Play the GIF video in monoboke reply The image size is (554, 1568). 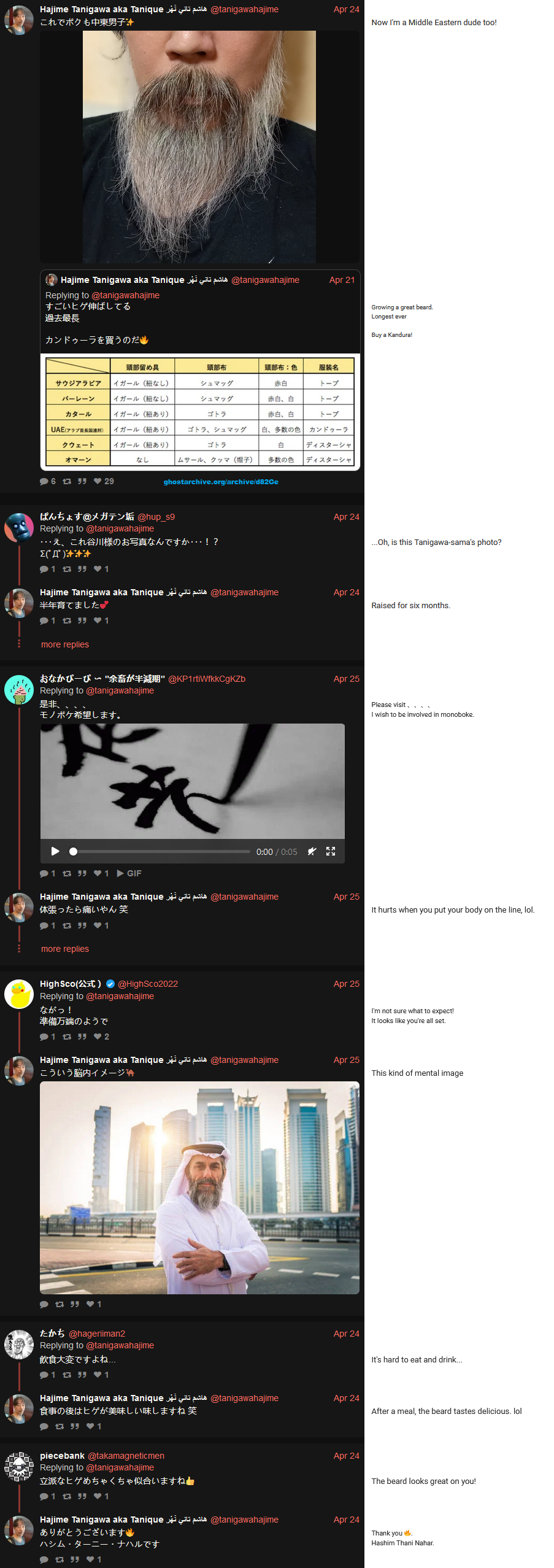tap(55, 851)
